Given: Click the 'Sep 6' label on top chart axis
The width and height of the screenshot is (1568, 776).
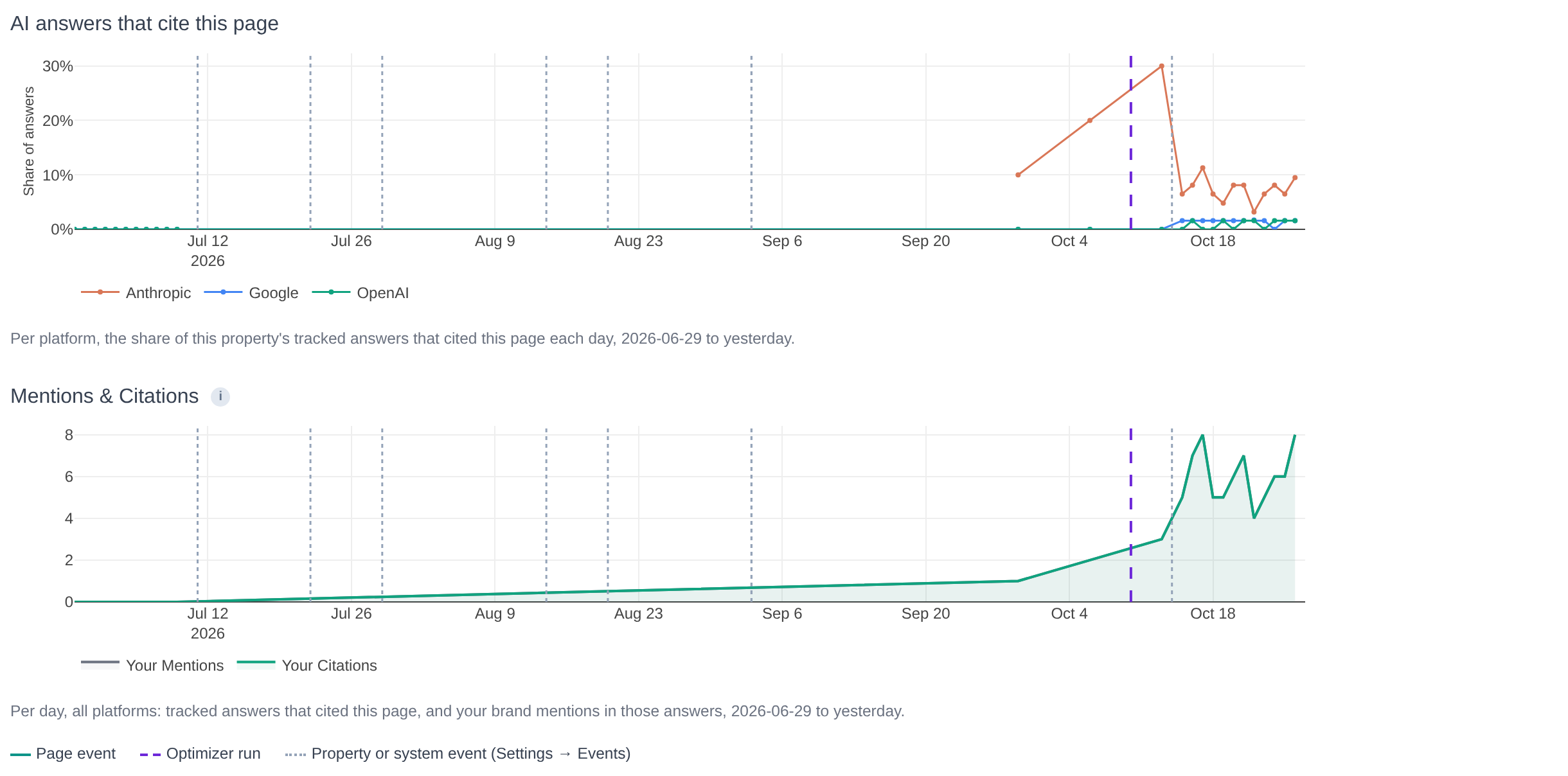Looking at the screenshot, I should point(782,242).
